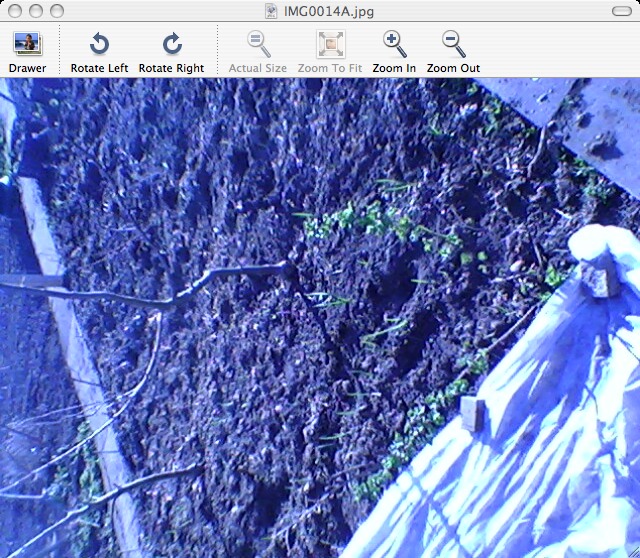Screen dimensions: 640x558
Task: Click the "Zoom Out" text label
Action: 453,68
